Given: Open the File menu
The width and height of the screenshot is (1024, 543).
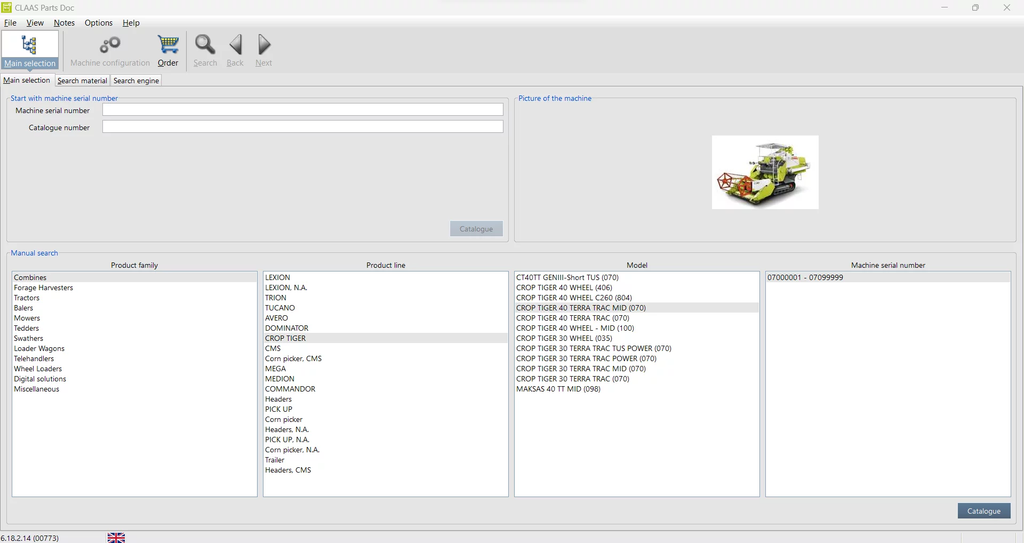Looking at the screenshot, I should tap(10, 22).
